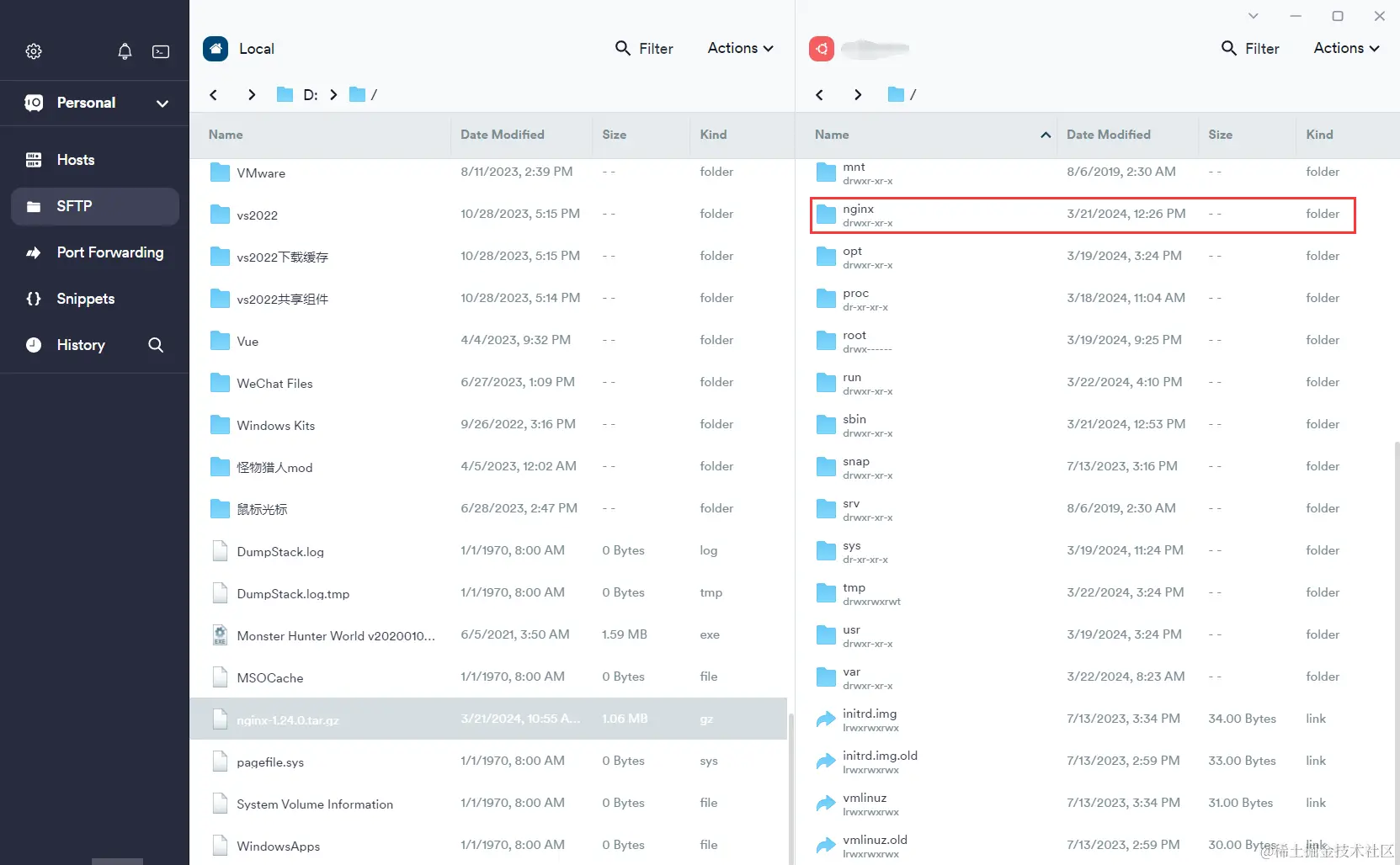Open Filter in remote pane

click(1250, 49)
